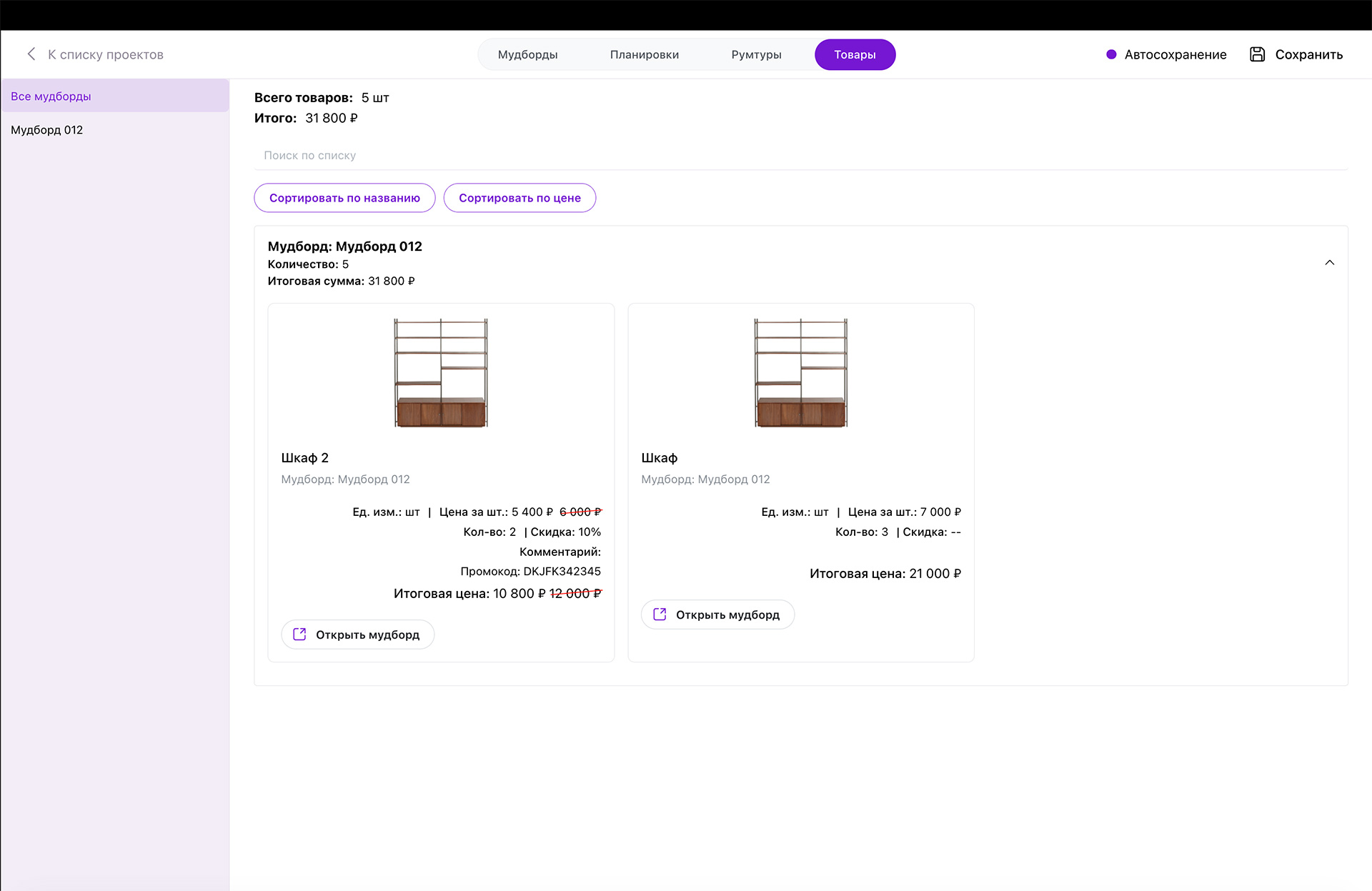The height and width of the screenshot is (891, 1372).
Task: Open moodboard from Шкаф card
Action: [x=717, y=614]
